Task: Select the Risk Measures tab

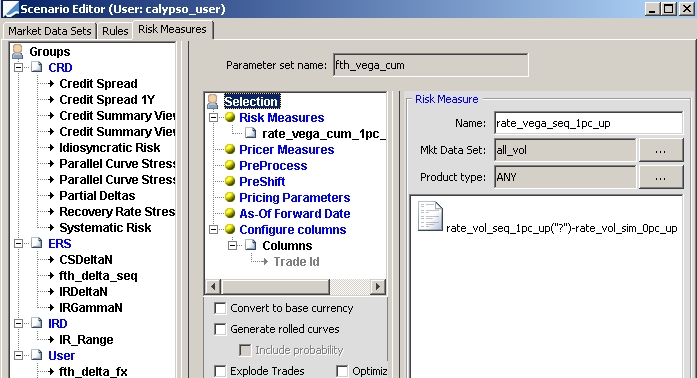Action: click(x=172, y=29)
